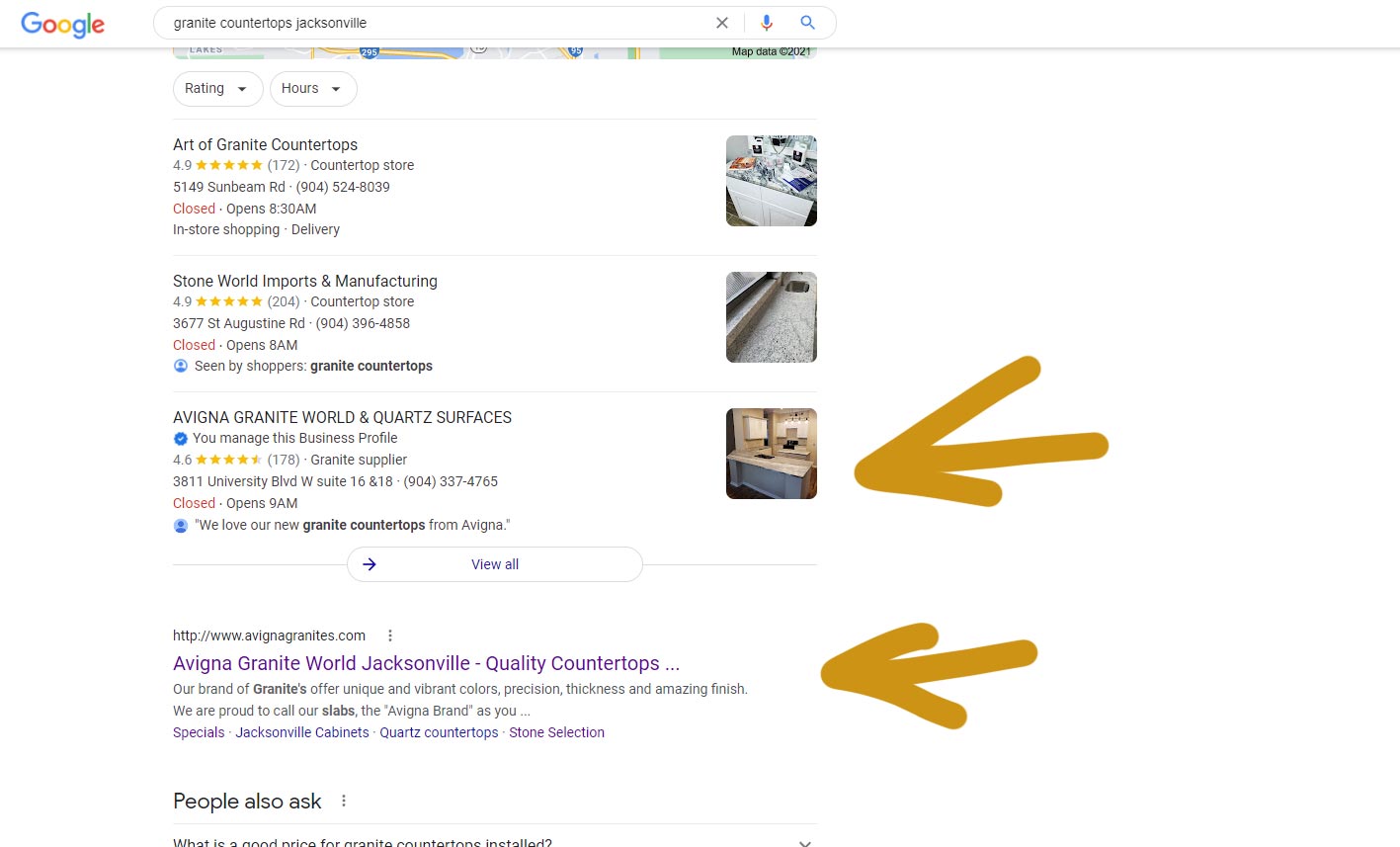Click the reviewer avatar beside the Avigna review quote
Viewport: 1400px width, 847px height.
[181, 526]
